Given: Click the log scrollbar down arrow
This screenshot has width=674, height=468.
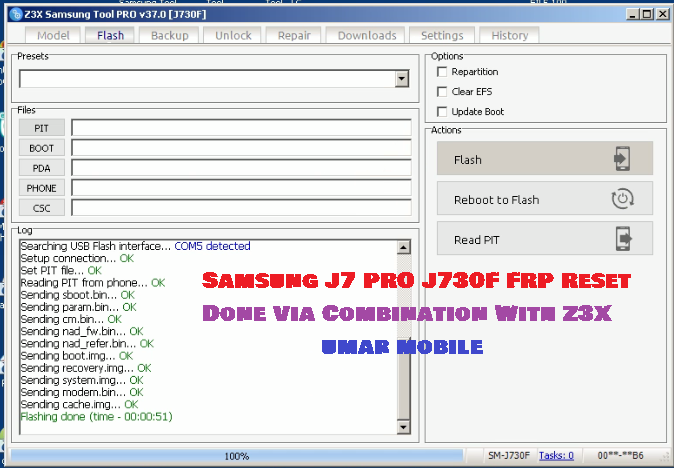Looking at the screenshot, I should (x=404, y=427).
